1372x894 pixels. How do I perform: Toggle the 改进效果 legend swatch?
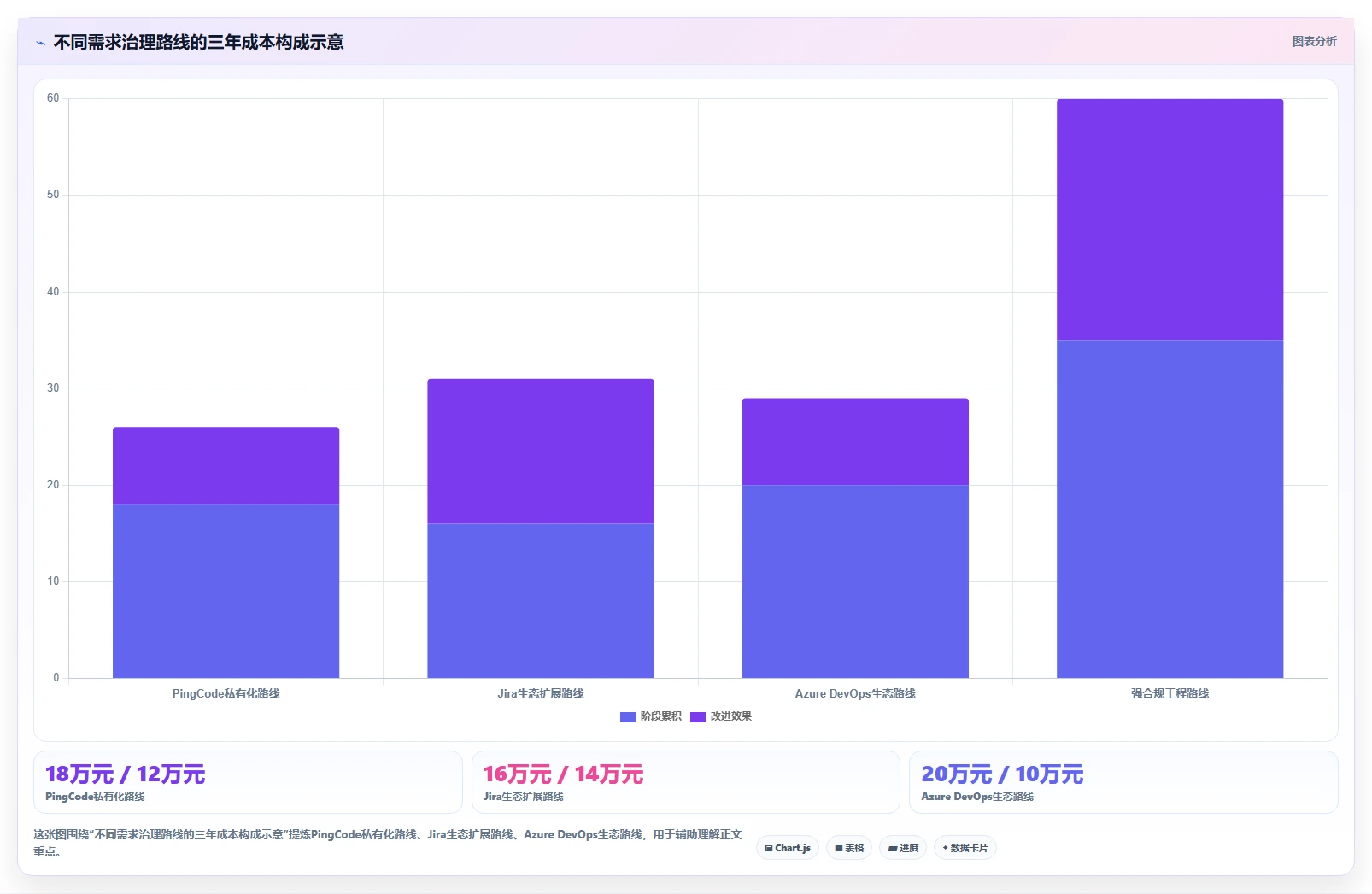[698, 717]
